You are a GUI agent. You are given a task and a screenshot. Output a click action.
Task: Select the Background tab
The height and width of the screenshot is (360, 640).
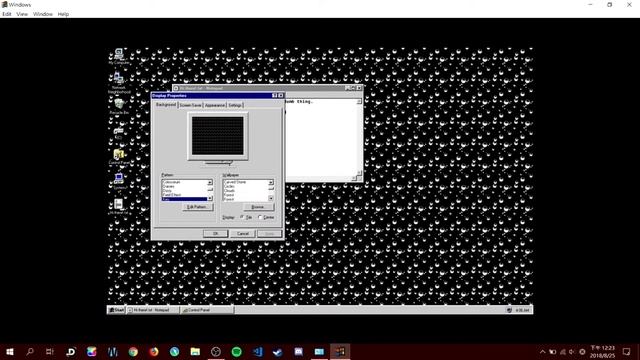click(166, 105)
